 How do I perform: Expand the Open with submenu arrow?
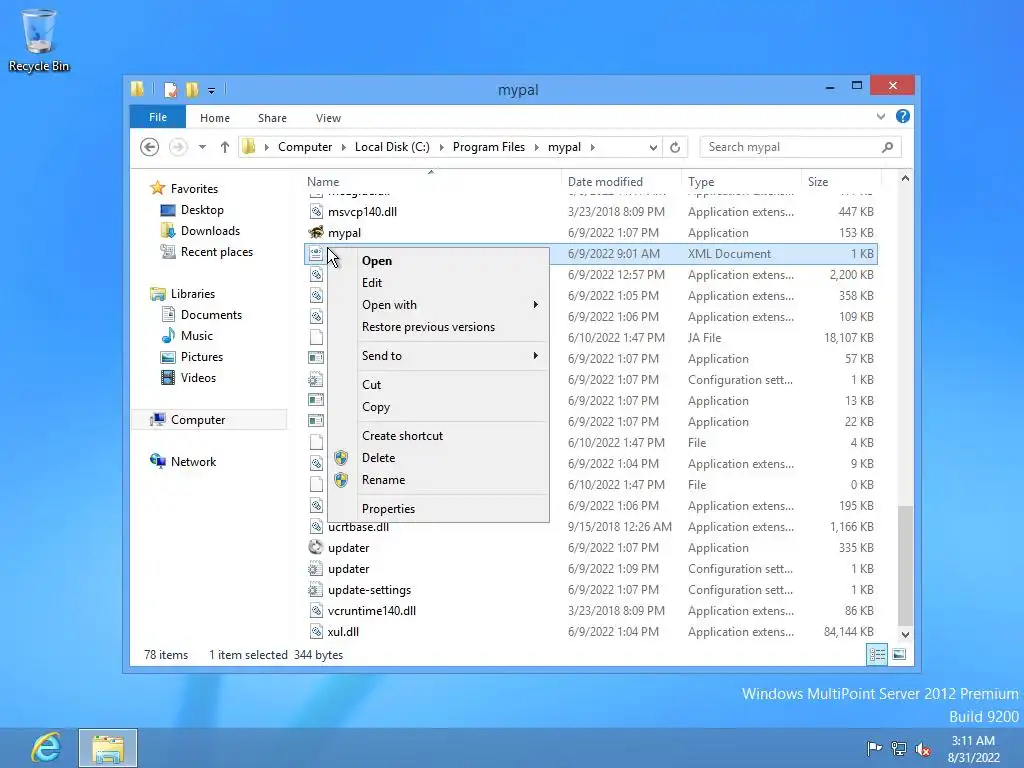coord(536,304)
